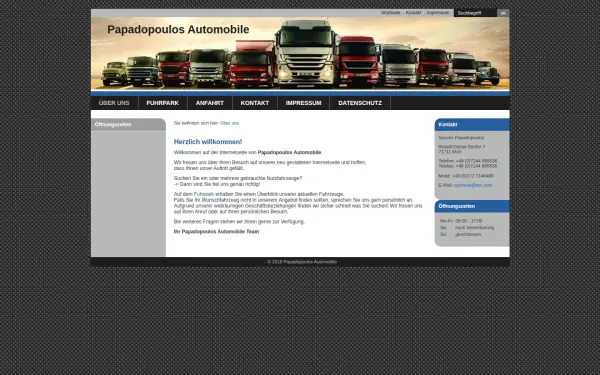Click the Mobil phone number text
Image resolution: width=600 pixels, height=375 pixels.
tap(466, 176)
